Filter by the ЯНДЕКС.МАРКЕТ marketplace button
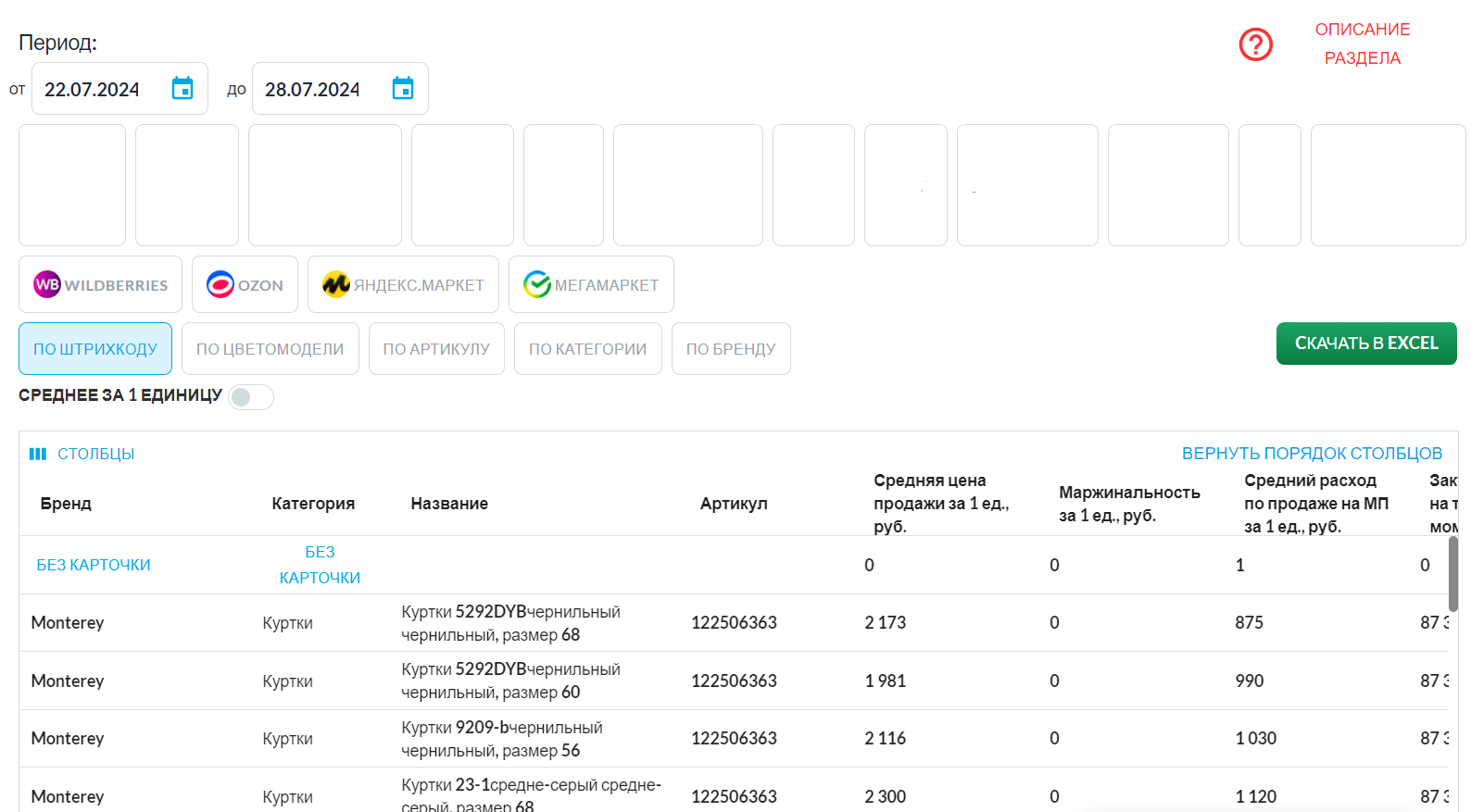This screenshot has height=812, width=1471. [x=403, y=284]
